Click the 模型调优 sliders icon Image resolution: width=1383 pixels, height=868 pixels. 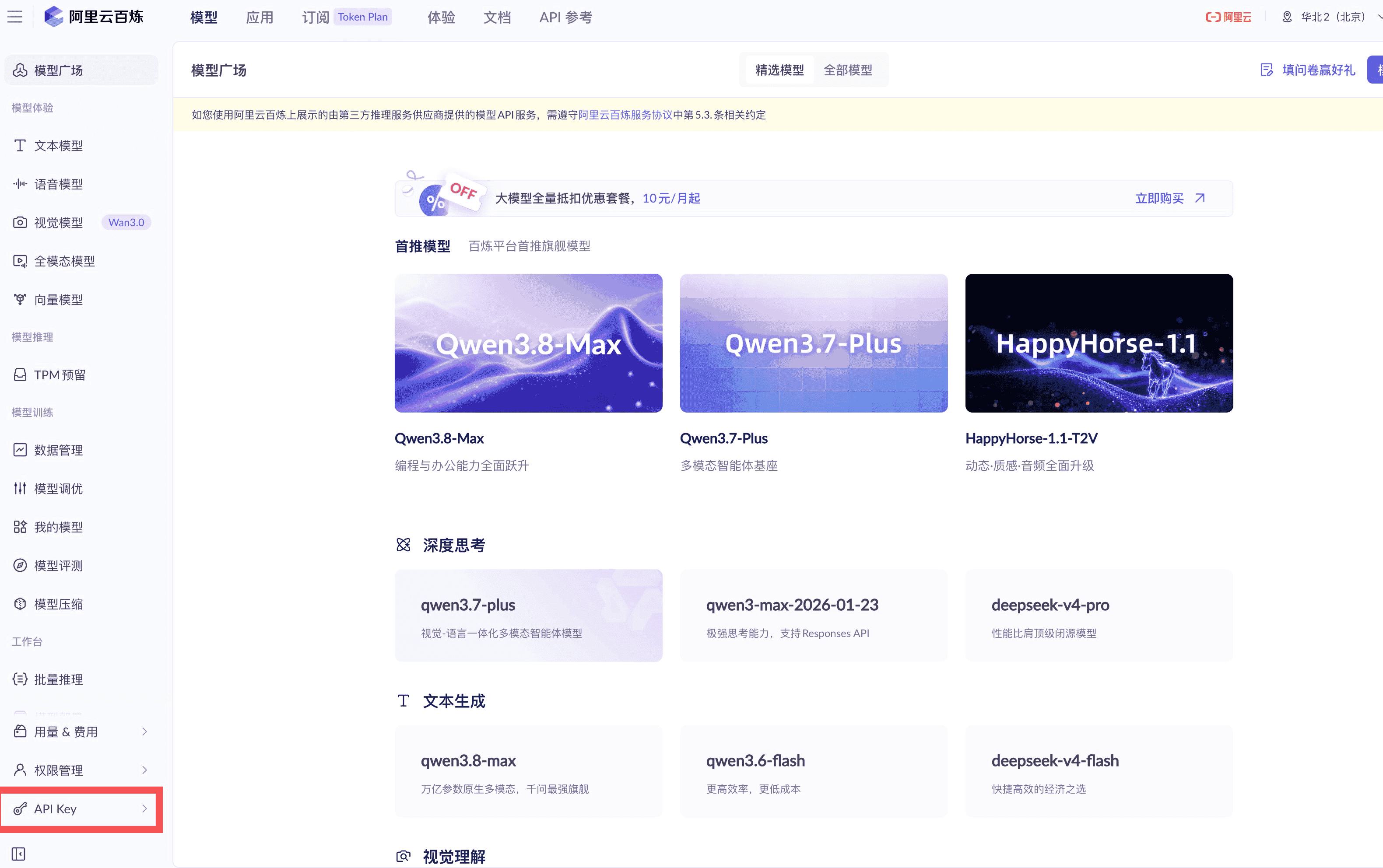point(20,489)
